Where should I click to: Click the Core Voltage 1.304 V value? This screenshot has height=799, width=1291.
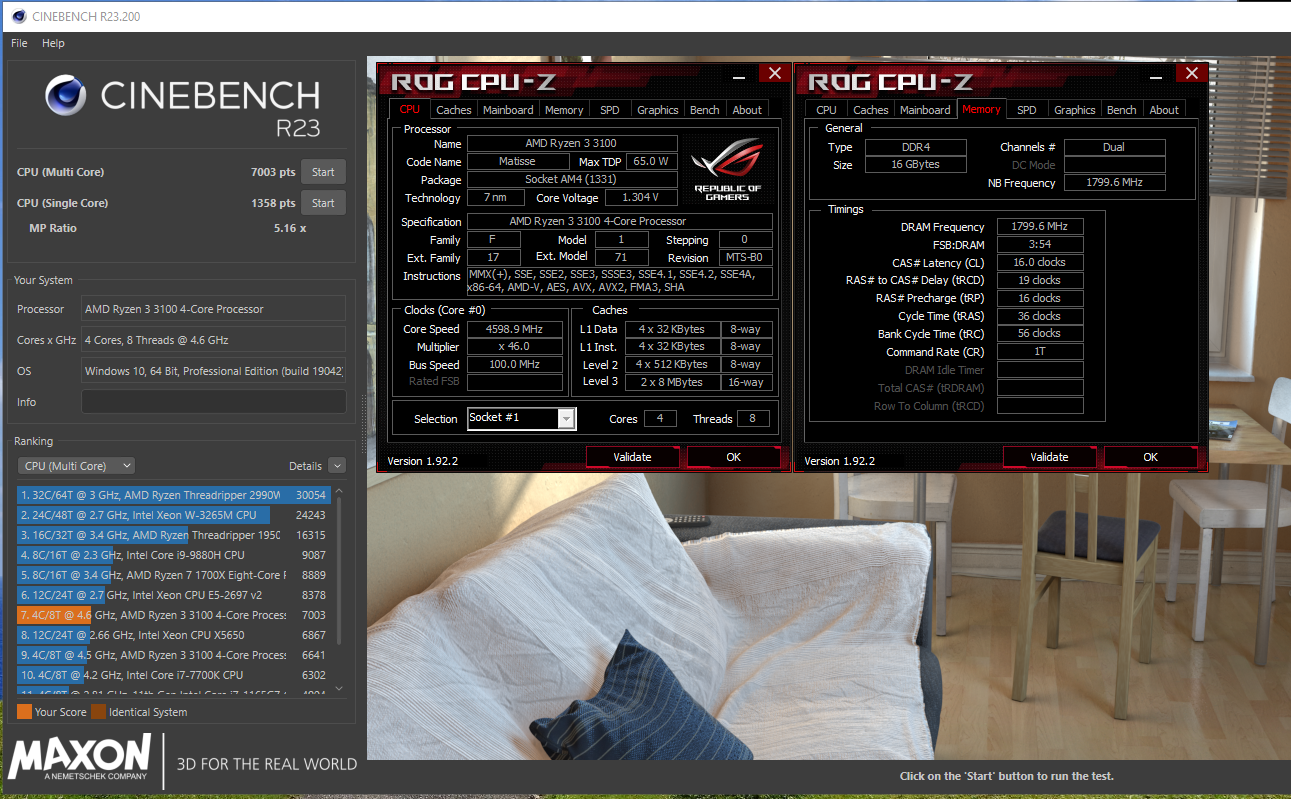[640, 198]
